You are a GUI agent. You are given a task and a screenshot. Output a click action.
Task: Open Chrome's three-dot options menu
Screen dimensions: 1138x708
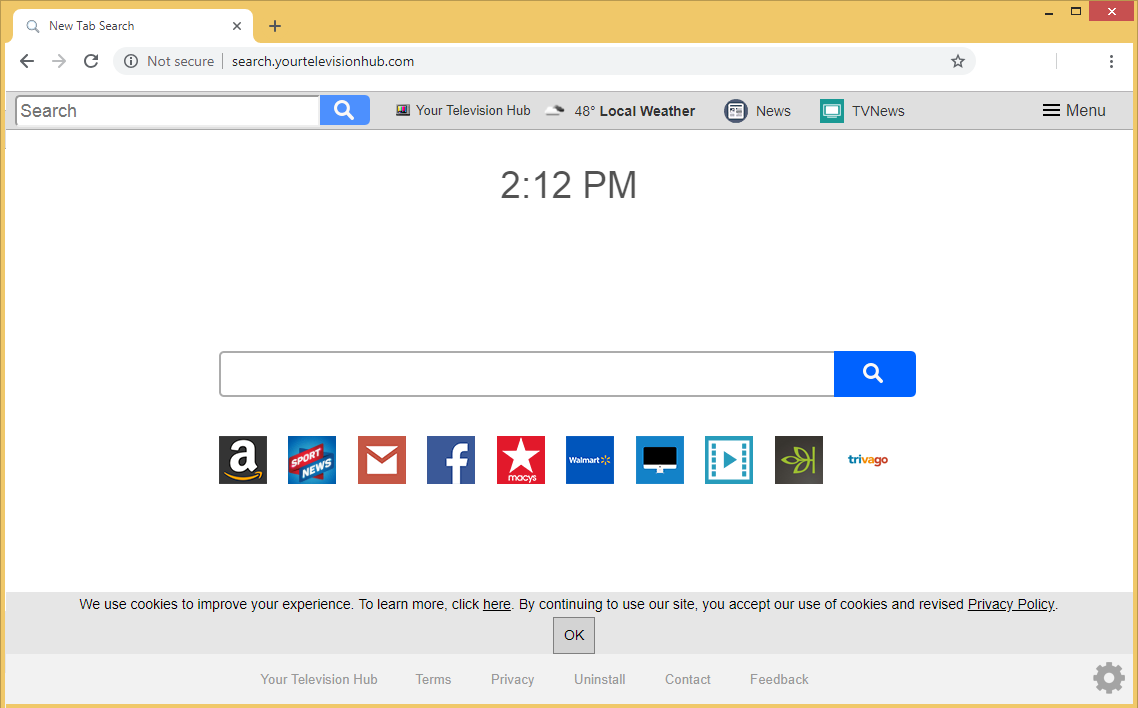tap(1111, 61)
